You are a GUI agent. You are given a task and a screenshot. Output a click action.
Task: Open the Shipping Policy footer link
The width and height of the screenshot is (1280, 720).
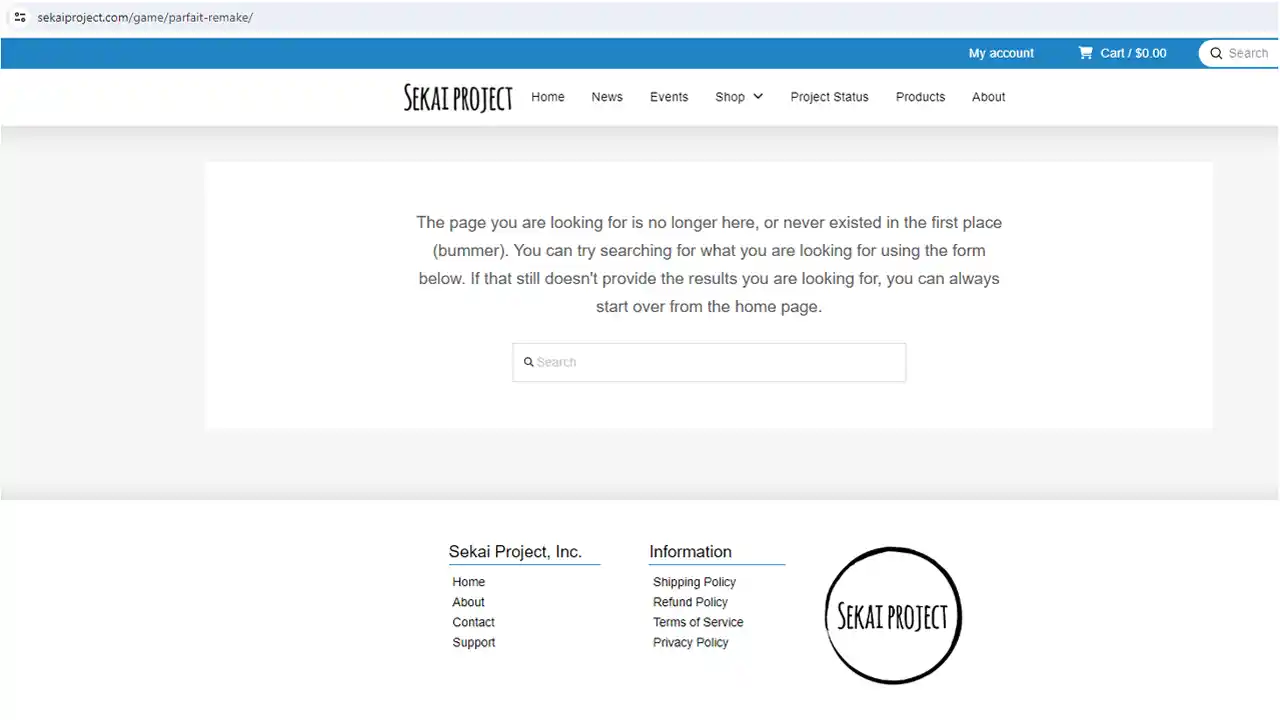(x=694, y=582)
